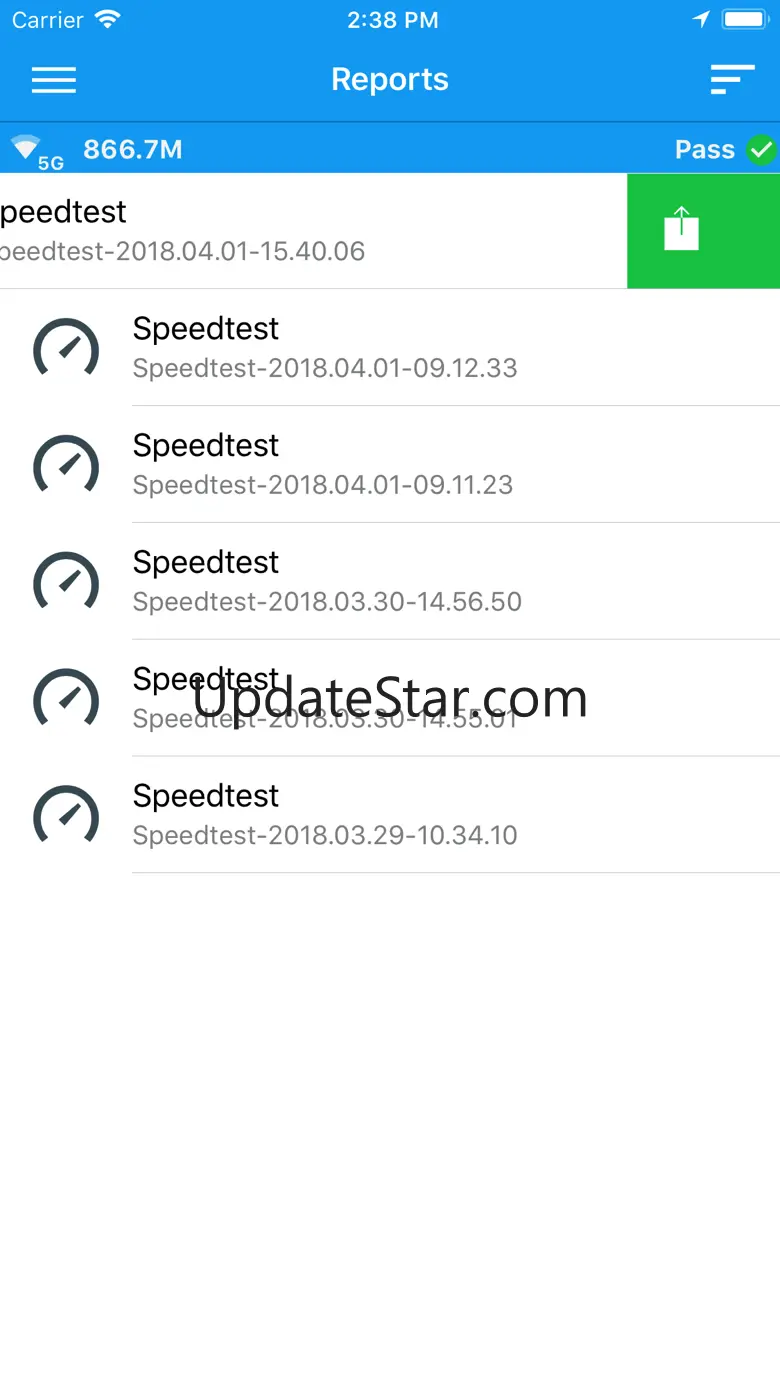Viewport: 780px width, 1387px height.
Task: Tap the gauge icon for Speedtest 09.11.23
Action: click(66, 465)
